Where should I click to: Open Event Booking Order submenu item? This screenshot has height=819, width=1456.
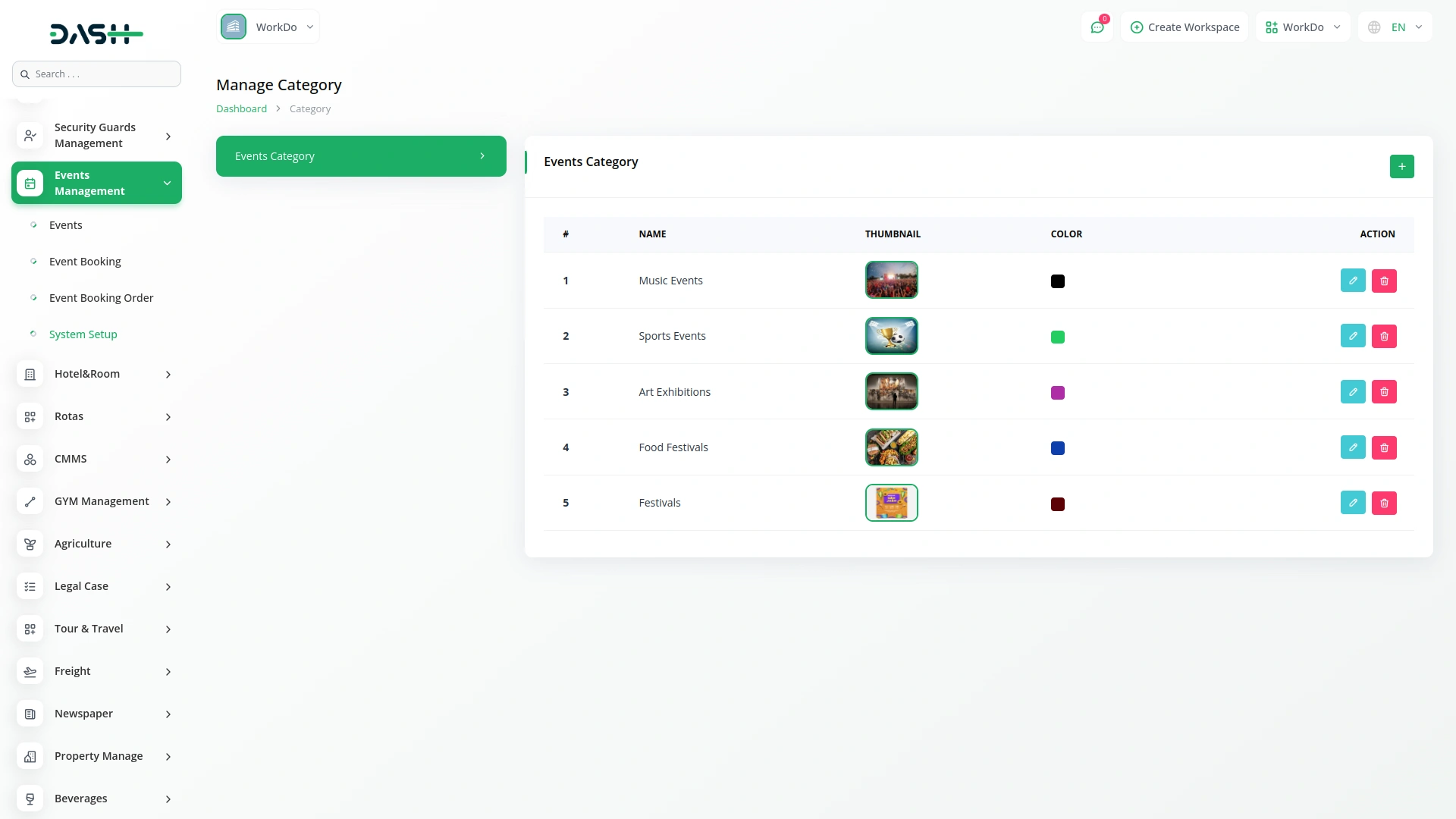tap(101, 298)
